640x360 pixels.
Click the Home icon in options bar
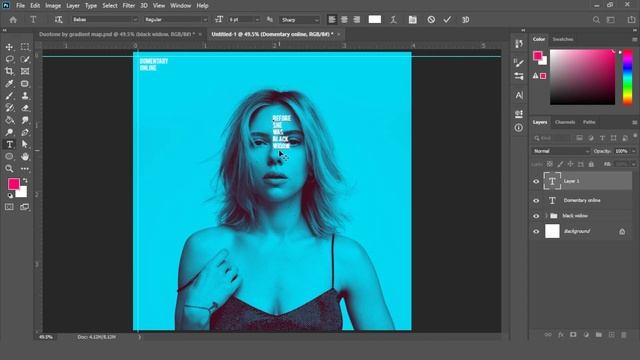tap(13, 20)
